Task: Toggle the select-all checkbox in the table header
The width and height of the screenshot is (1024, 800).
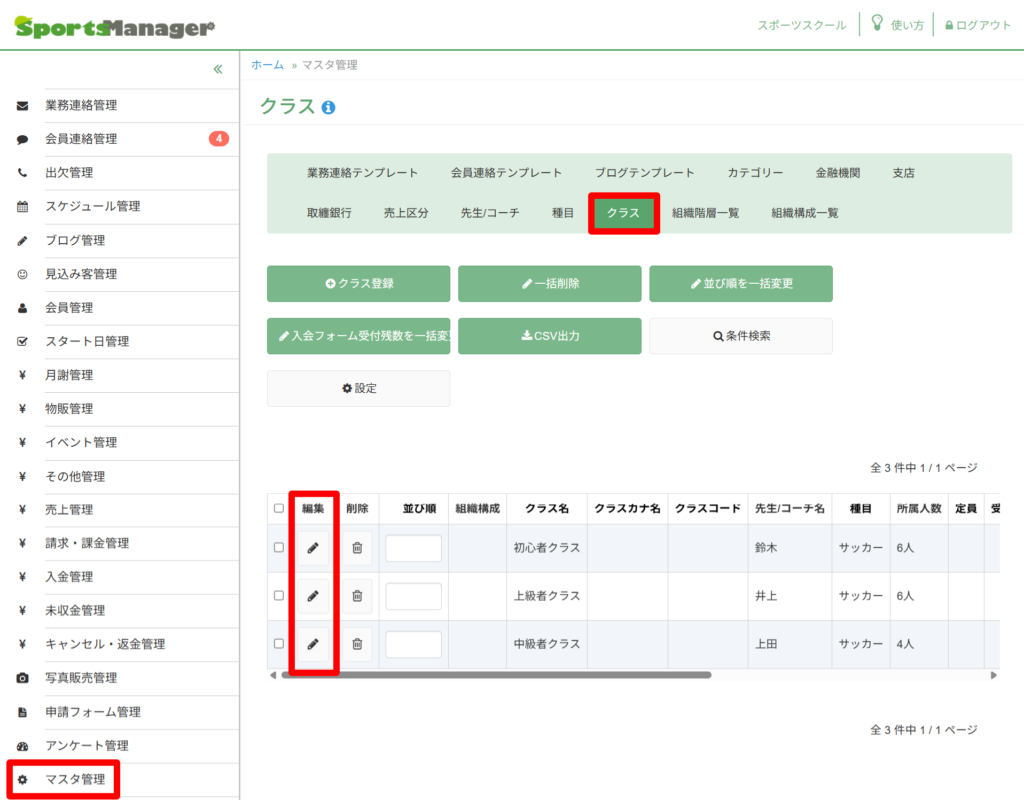Action: tap(279, 509)
